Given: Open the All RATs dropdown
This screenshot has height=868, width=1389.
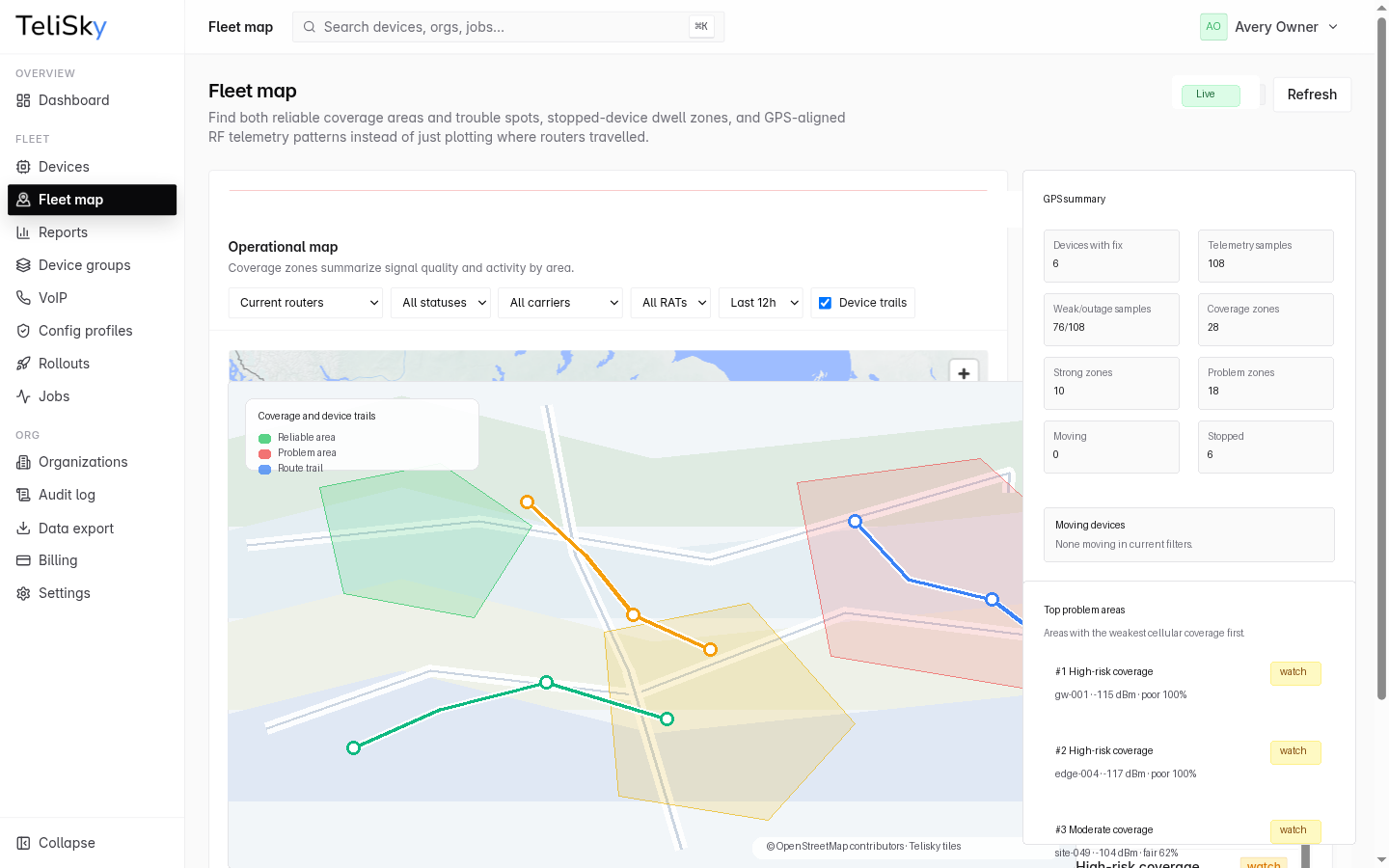Looking at the screenshot, I should point(670,303).
